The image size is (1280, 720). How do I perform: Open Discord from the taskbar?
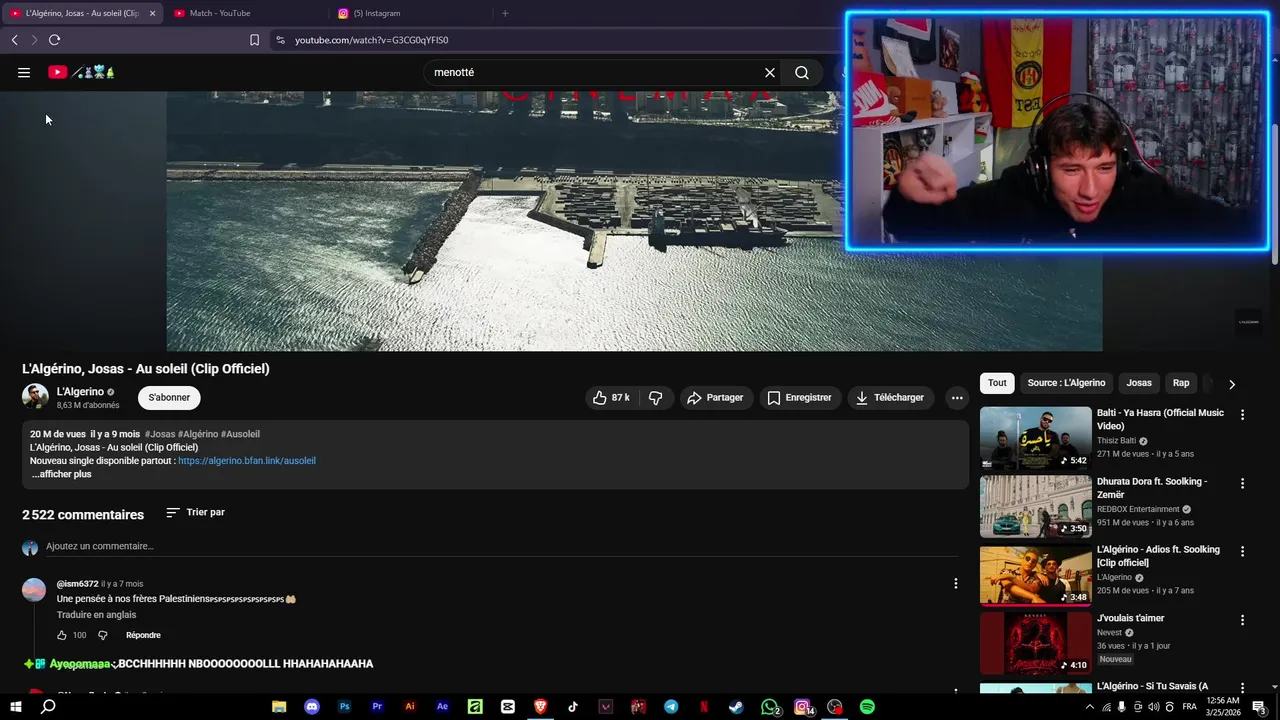(x=312, y=706)
